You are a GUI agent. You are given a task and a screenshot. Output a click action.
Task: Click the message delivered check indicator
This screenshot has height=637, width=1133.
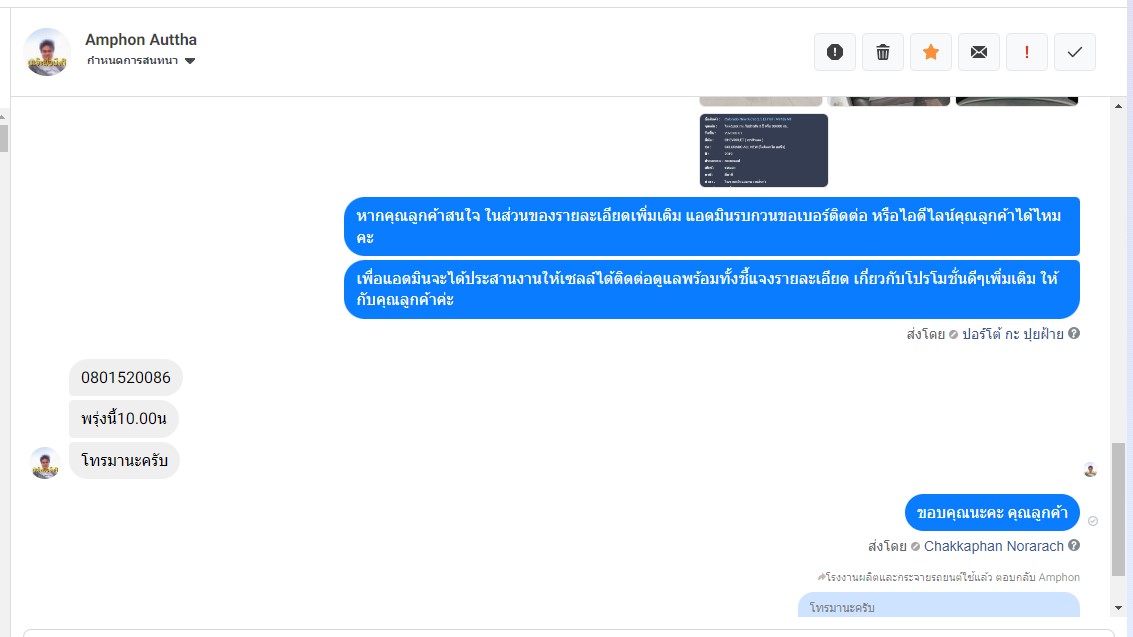pyautogui.click(x=1093, y=521)
